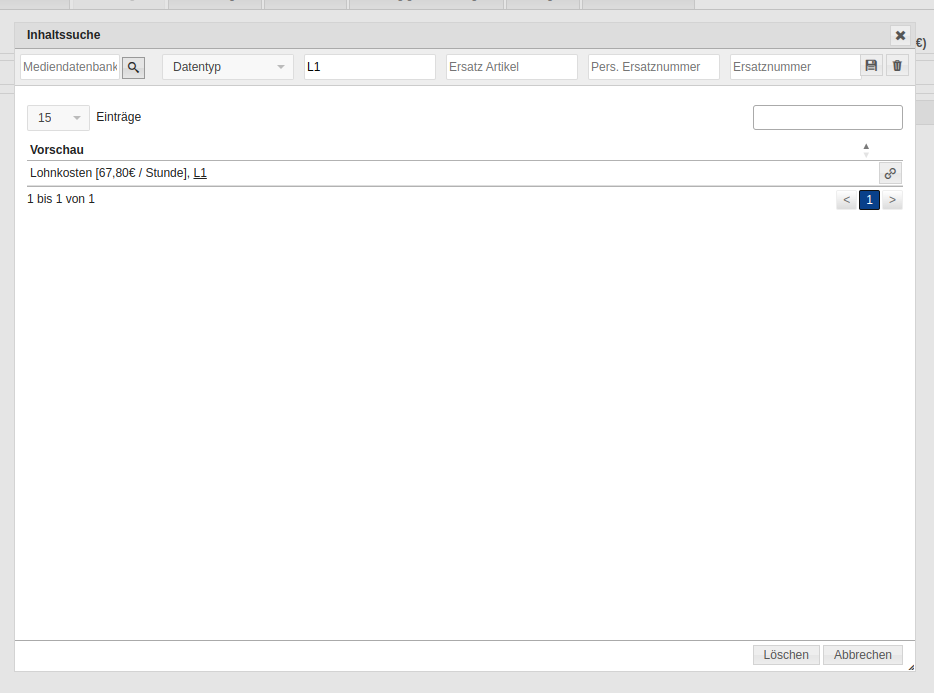Click the chain link icon in Lohnkosten row
Screen dimensions: 934x693
(x=890, y=173)
